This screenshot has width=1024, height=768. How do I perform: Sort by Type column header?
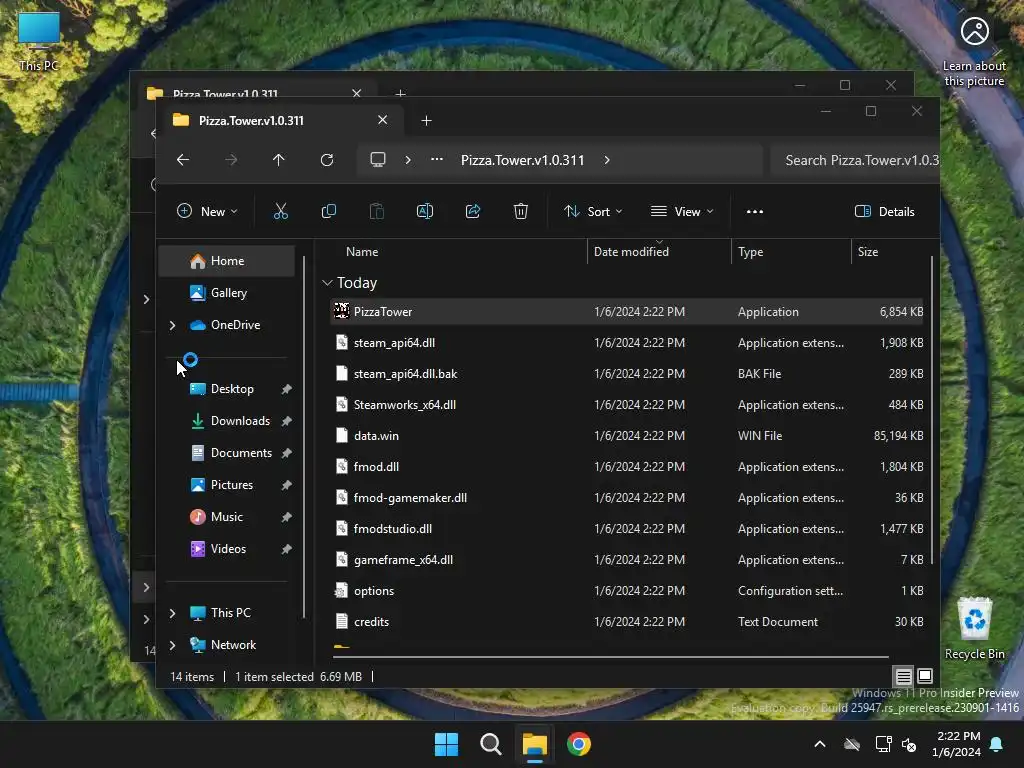(791, 252)
